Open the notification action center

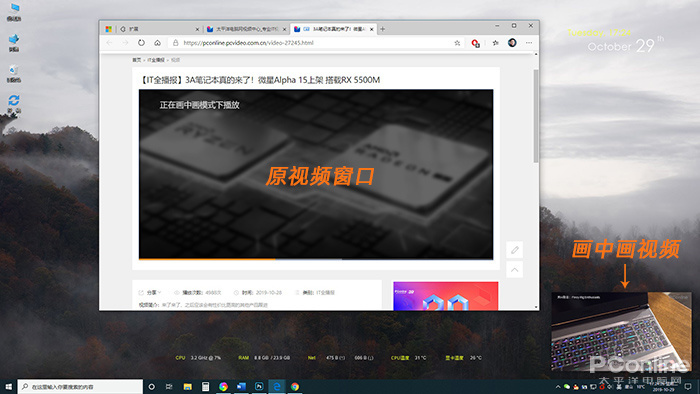click(x=688, y=386)
